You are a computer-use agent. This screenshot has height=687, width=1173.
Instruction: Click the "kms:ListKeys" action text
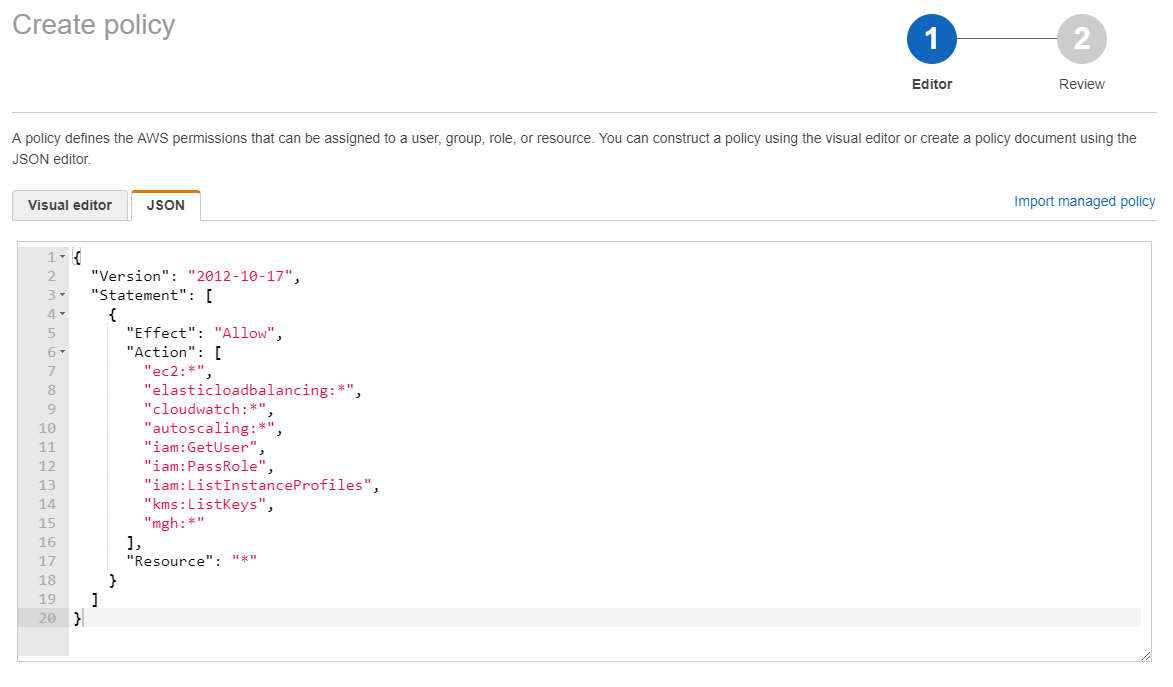207,504
